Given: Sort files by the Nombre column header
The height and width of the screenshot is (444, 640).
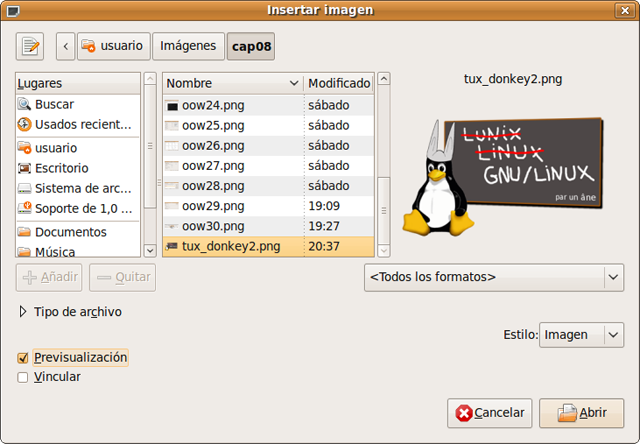Looking at the screenshot, I should (x=230, y=83).
